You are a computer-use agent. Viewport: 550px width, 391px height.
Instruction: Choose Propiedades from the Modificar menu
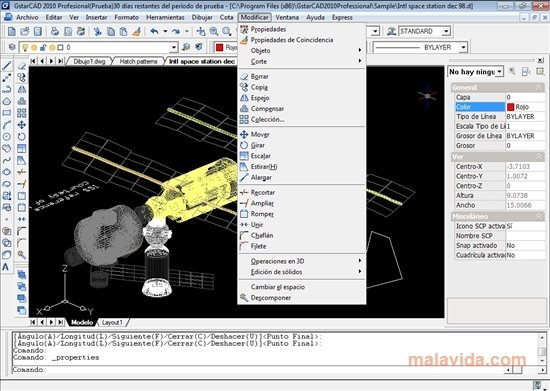point(268,29)
